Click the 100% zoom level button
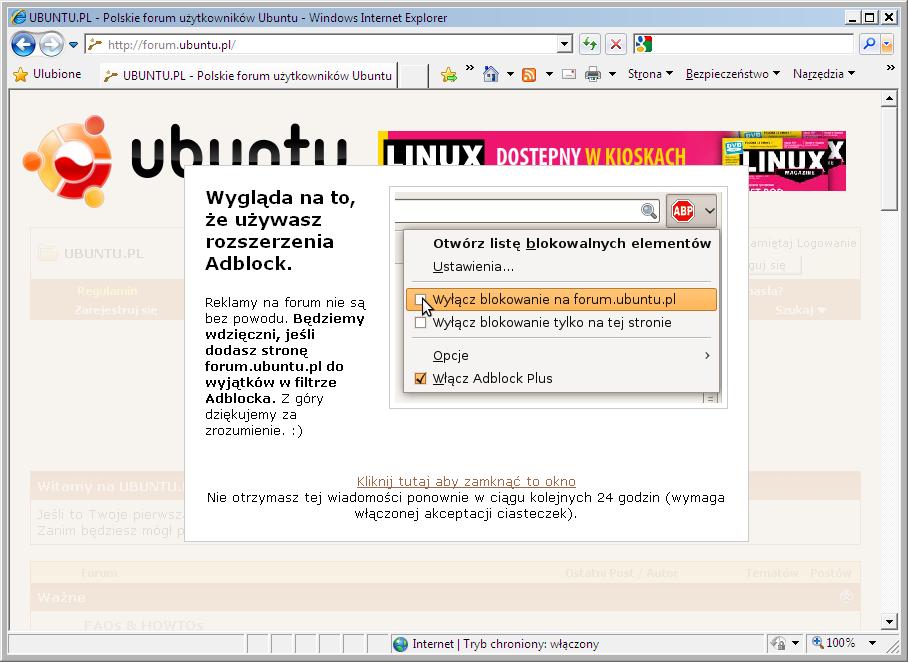This screenshot has width=908, height=662. (834, 643)
